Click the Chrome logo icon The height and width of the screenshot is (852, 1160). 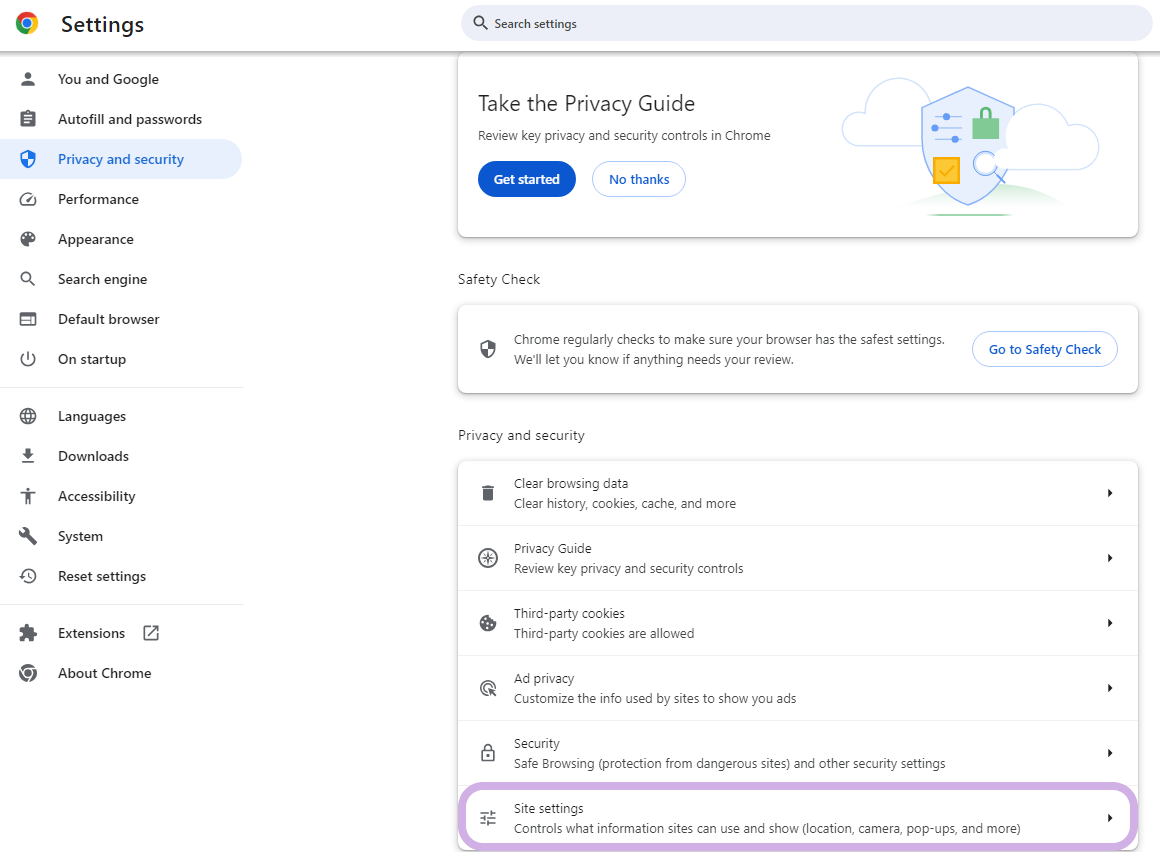point(27,24)
